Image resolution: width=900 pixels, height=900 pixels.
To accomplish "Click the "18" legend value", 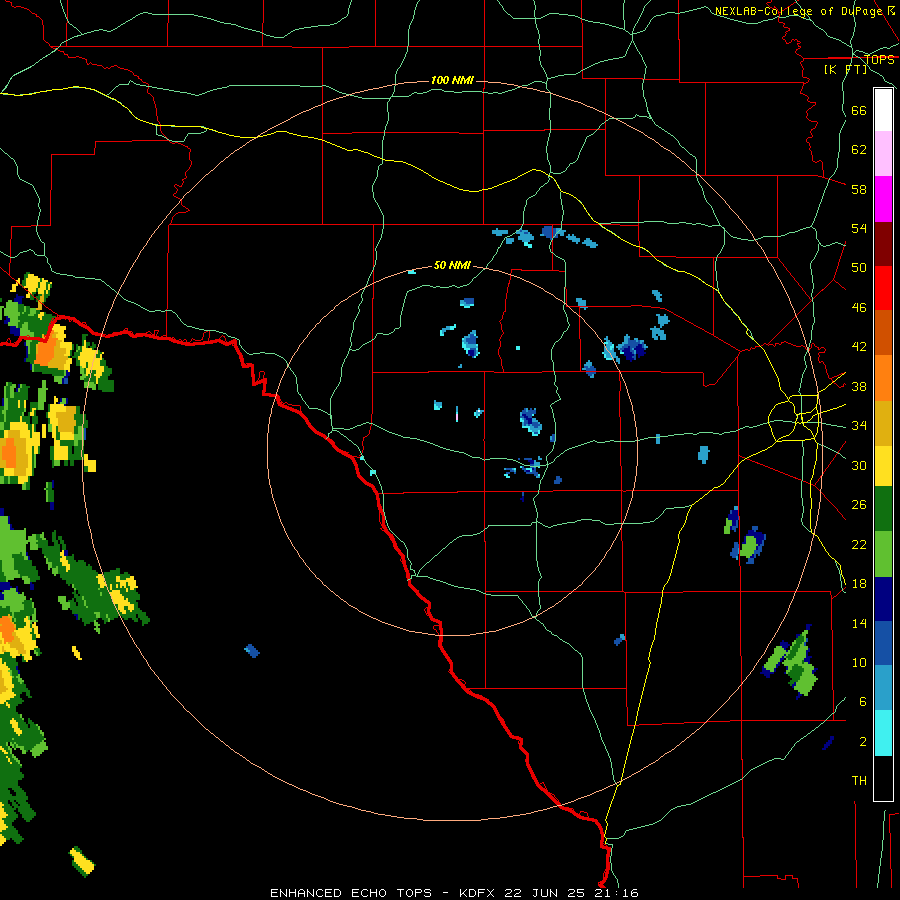I will click(x=859, y=584).
